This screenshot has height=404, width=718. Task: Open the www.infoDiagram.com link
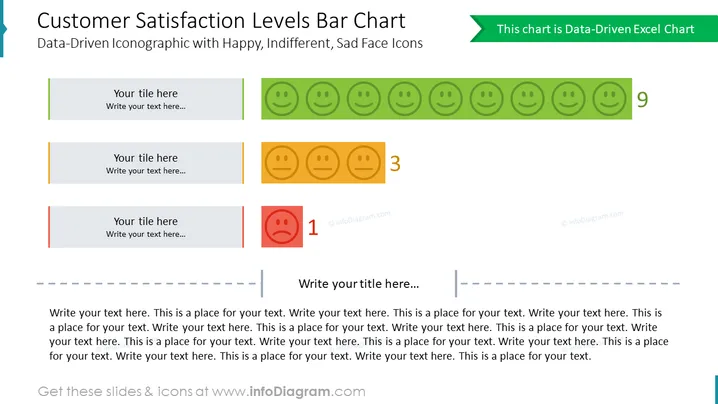(288, 392)
